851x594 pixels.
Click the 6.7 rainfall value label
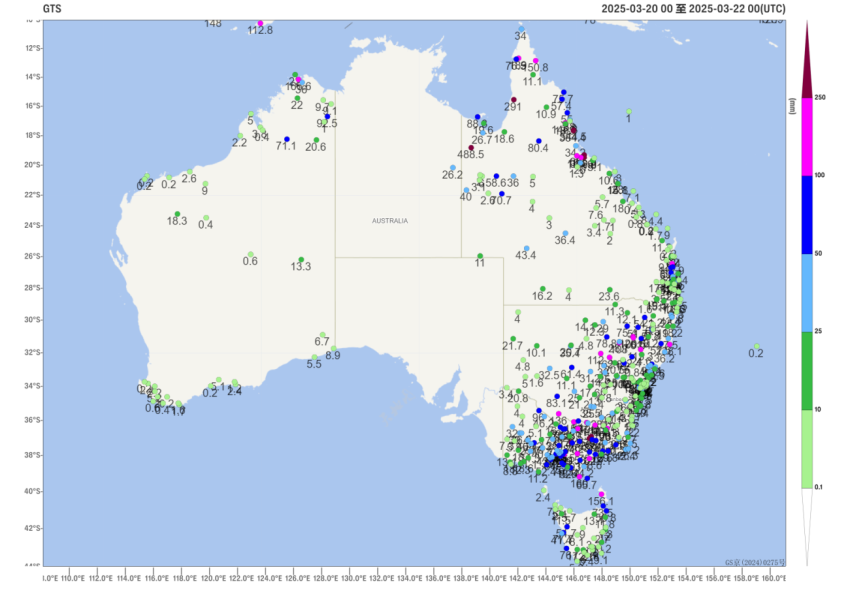coord(322,342)
